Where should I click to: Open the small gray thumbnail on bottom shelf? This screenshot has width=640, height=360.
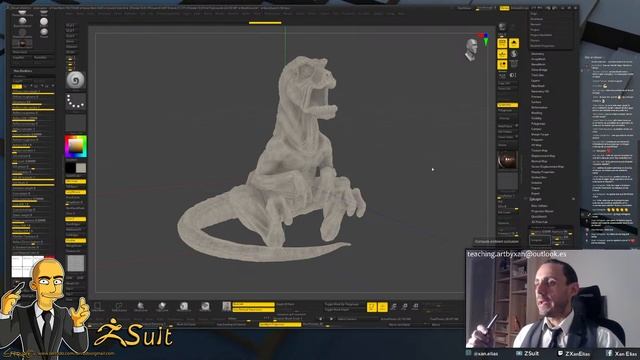tap(227, 306)
